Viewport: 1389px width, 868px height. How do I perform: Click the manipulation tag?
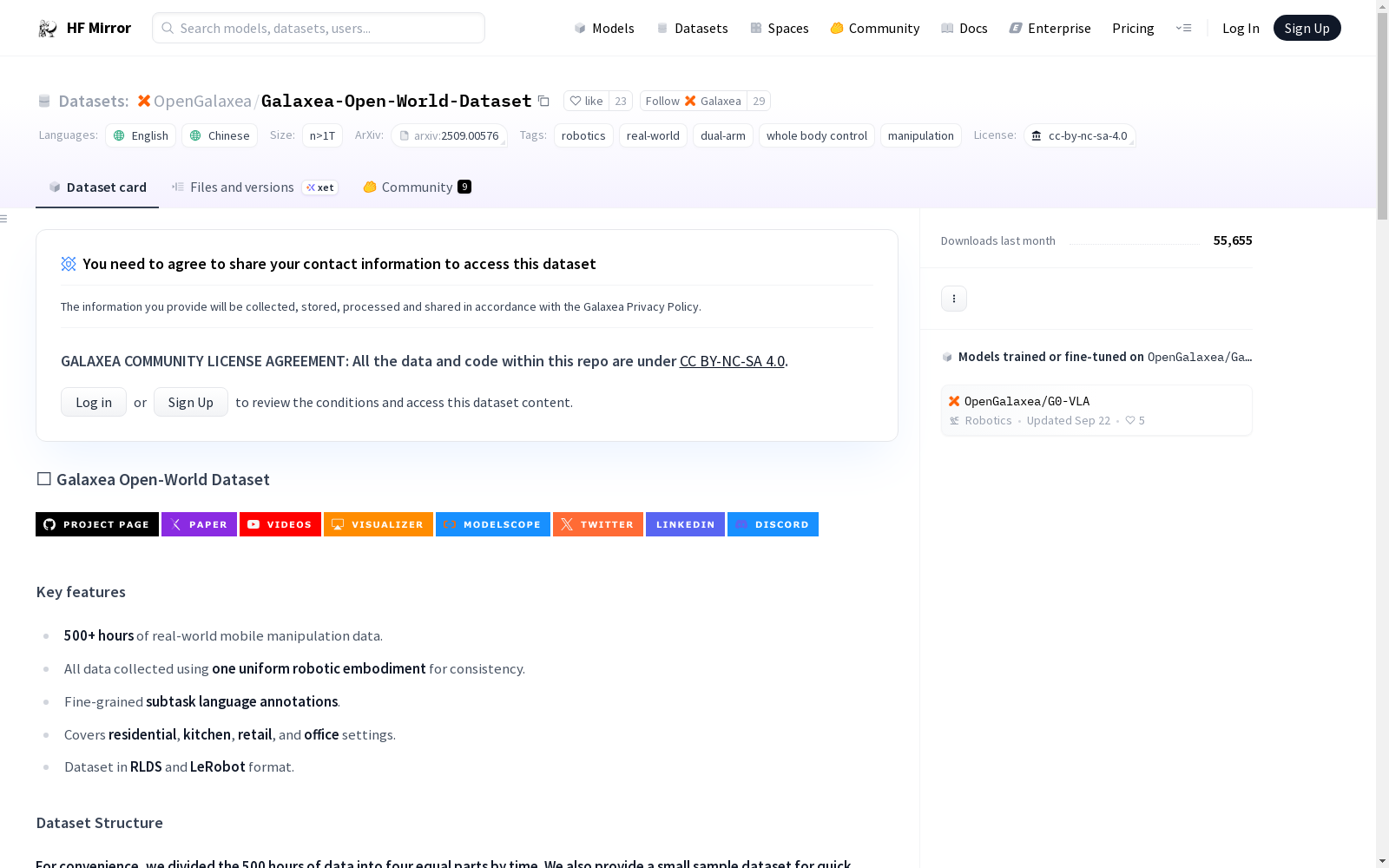[921, 135]
